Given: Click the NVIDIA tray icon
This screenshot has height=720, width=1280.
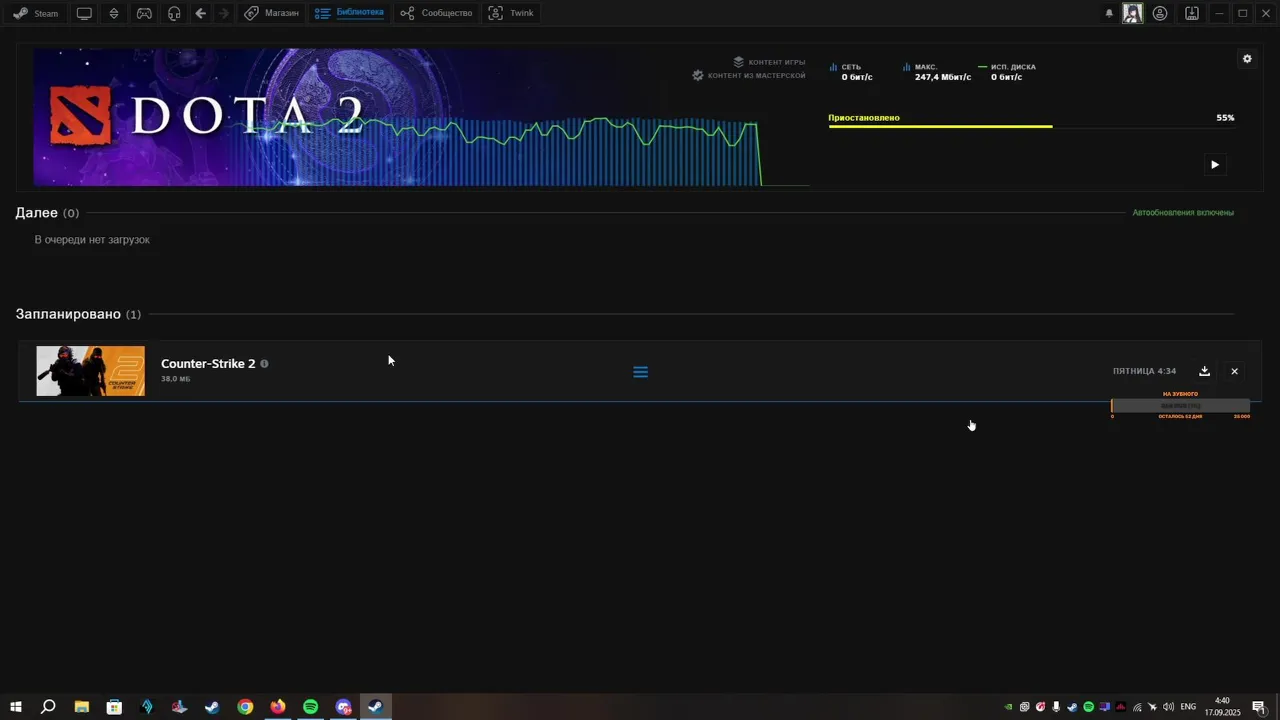Looking at the screenshot, I should (1008, 707).
